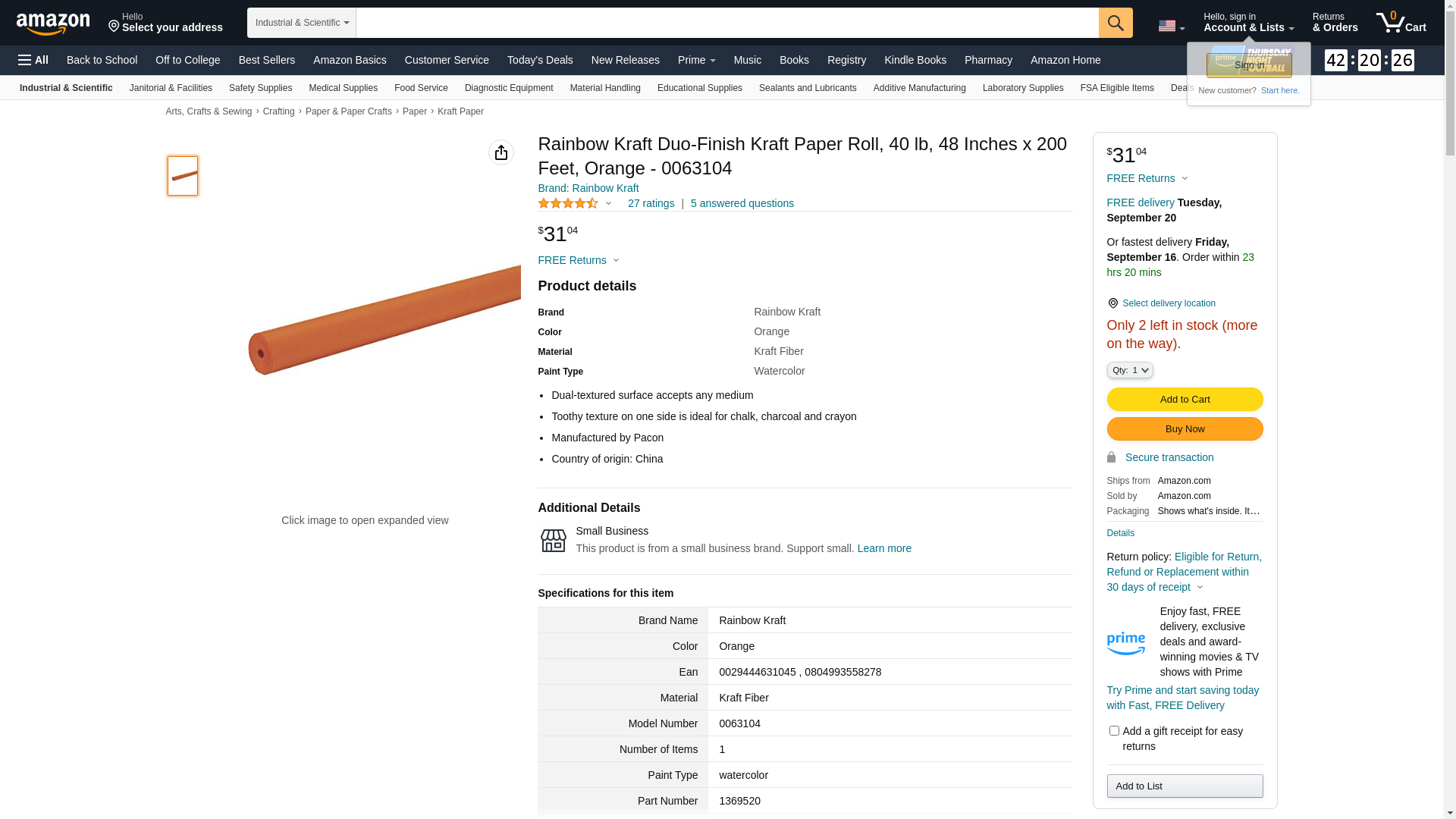Image resolution: width=1456 pixels, height=819 pixels.
Task: Click the share icon above product image
Action: click(x=501, y=152)
